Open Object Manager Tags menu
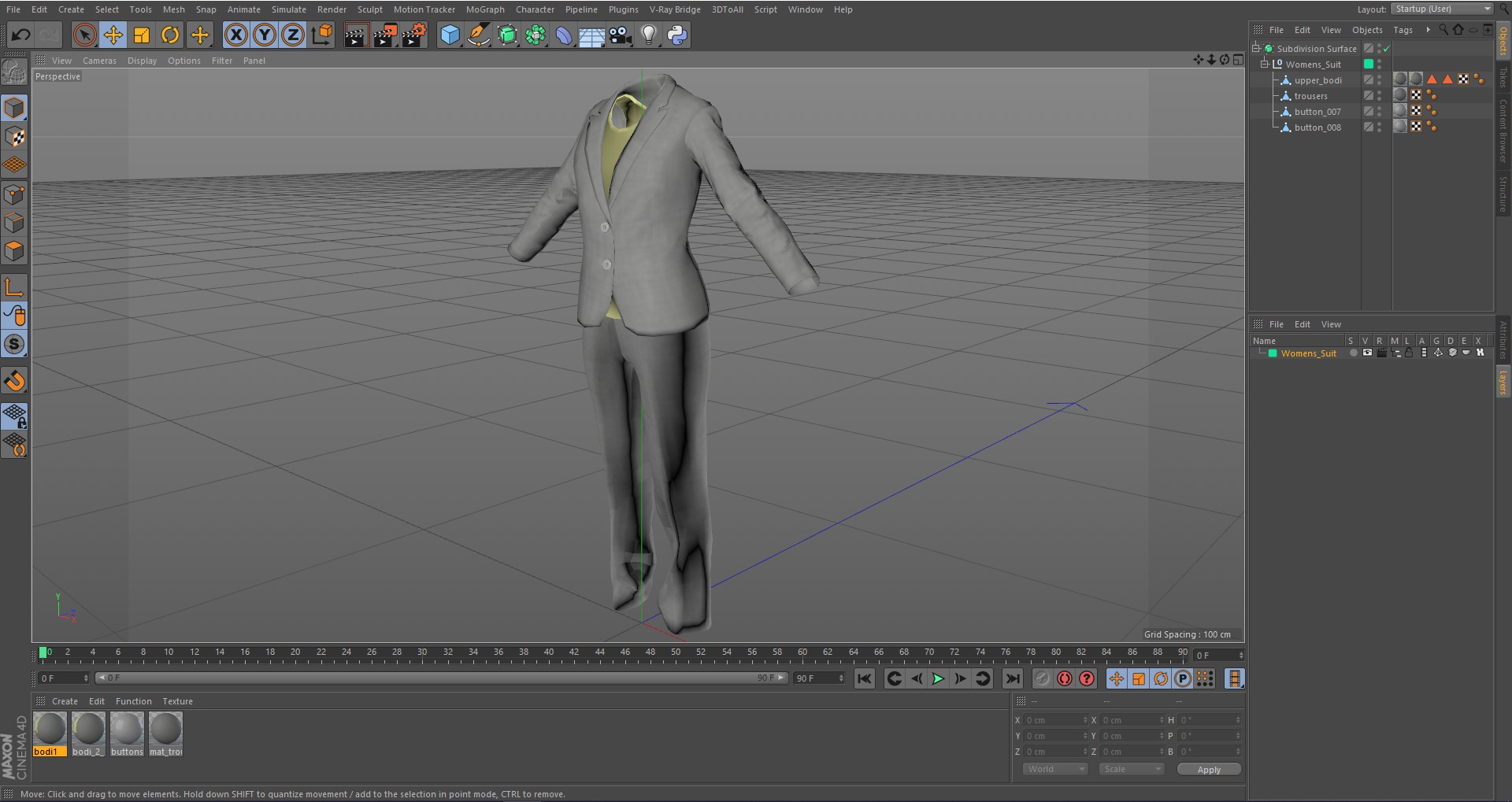This screenshot has height=802, width=1512. point(1403,30)
